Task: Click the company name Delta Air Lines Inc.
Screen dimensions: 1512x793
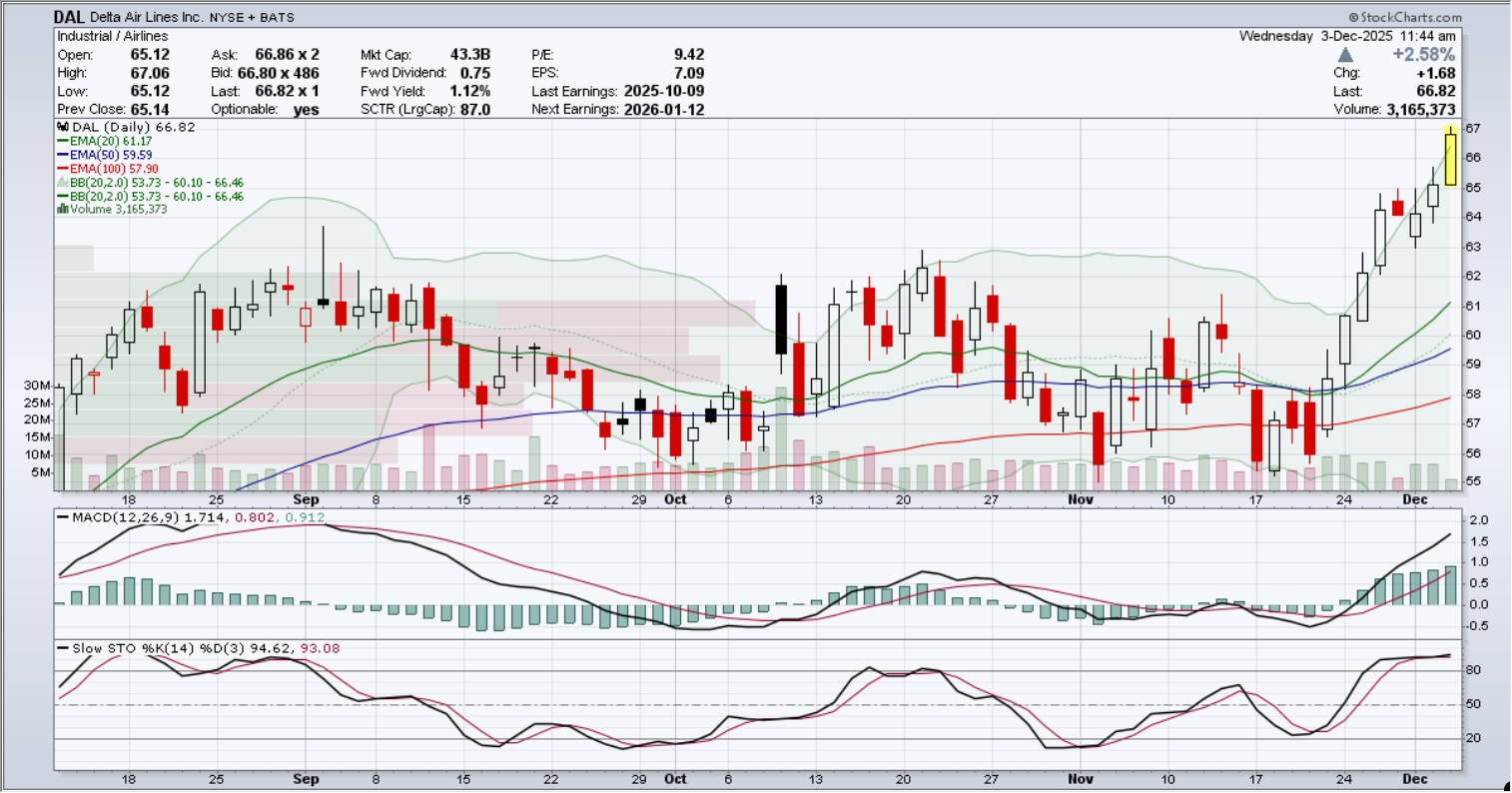Action: click(148, 18)
